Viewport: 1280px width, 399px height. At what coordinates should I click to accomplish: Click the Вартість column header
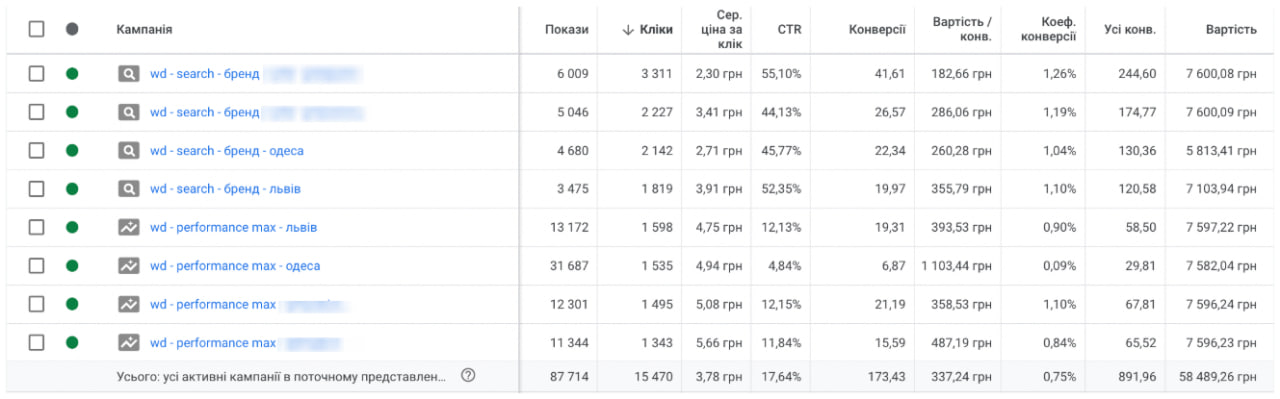pos(1231,30)
